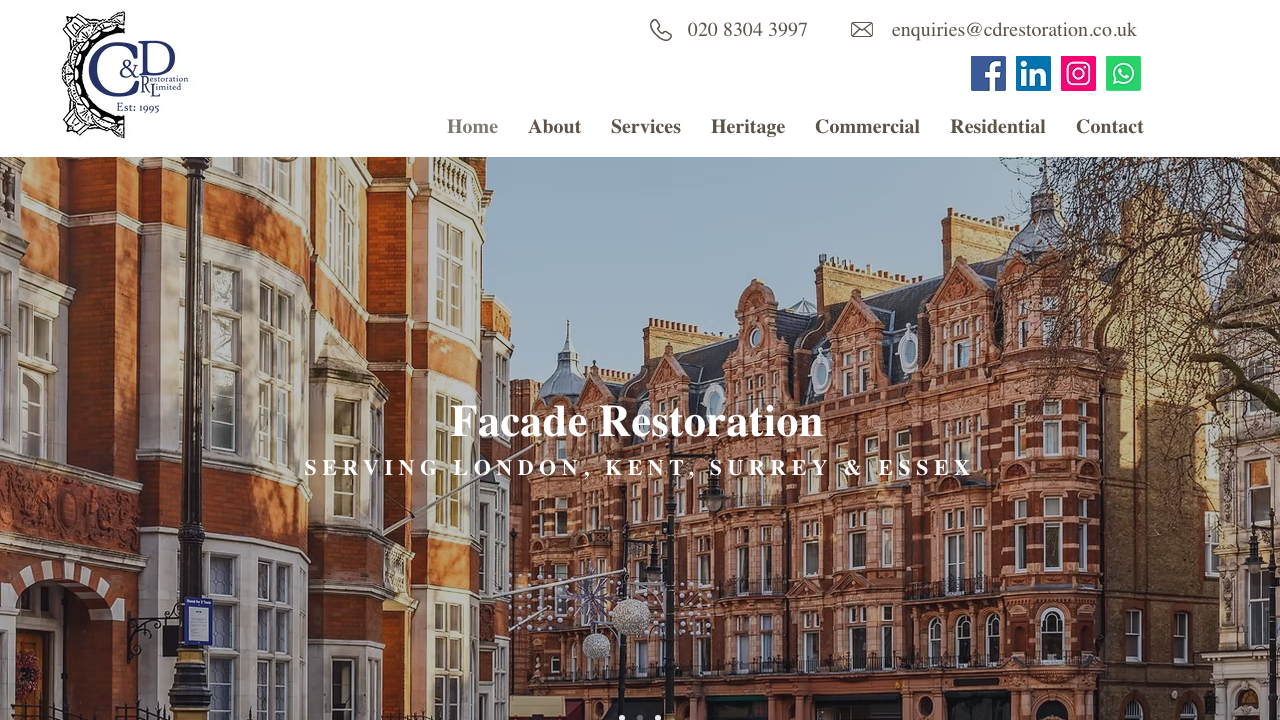Open the LinkedIn page icon
The width and height of the screenshot is (1280, 720).
(1033, 72)
